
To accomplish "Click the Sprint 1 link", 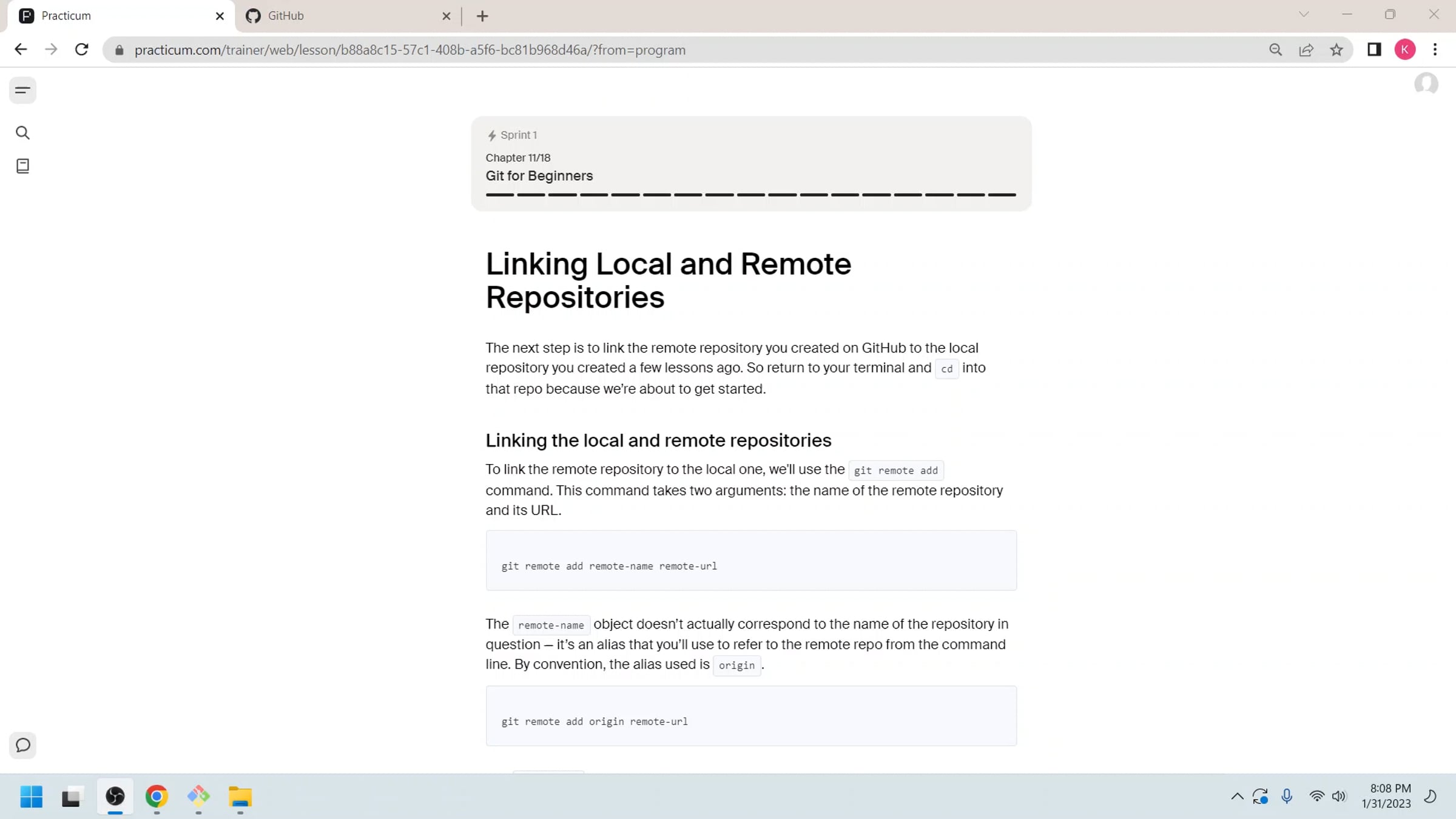I will coord(518,135).
